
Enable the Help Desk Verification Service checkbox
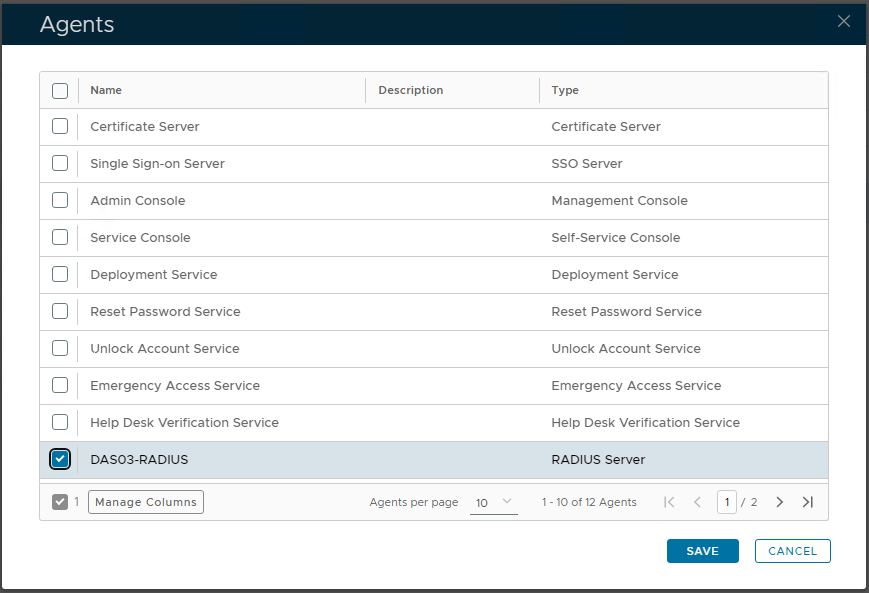coord(60,422)
